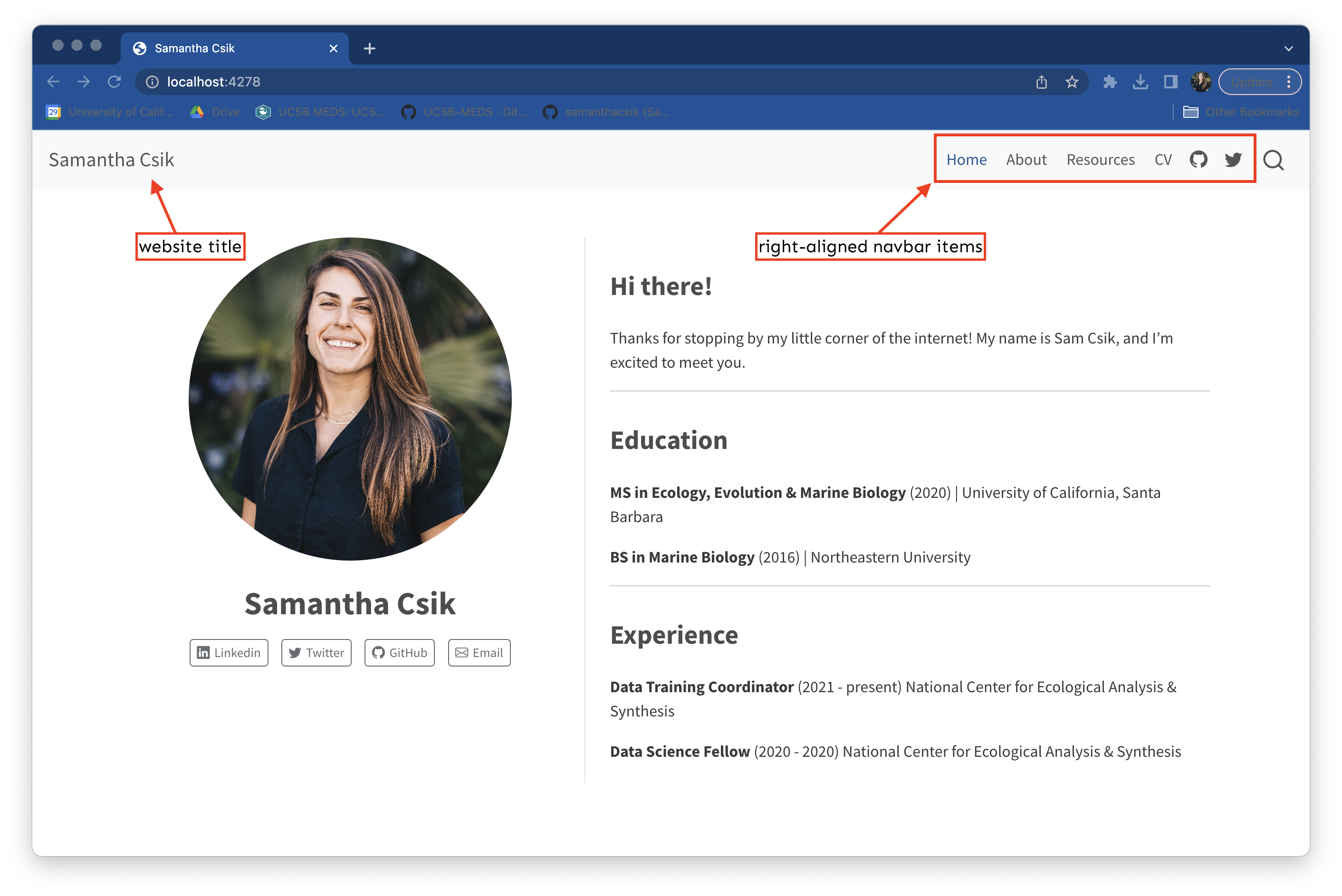The image size is (1342, 896).
Task: Toggle the browser side panel
Action: [x=1170, y=82]
